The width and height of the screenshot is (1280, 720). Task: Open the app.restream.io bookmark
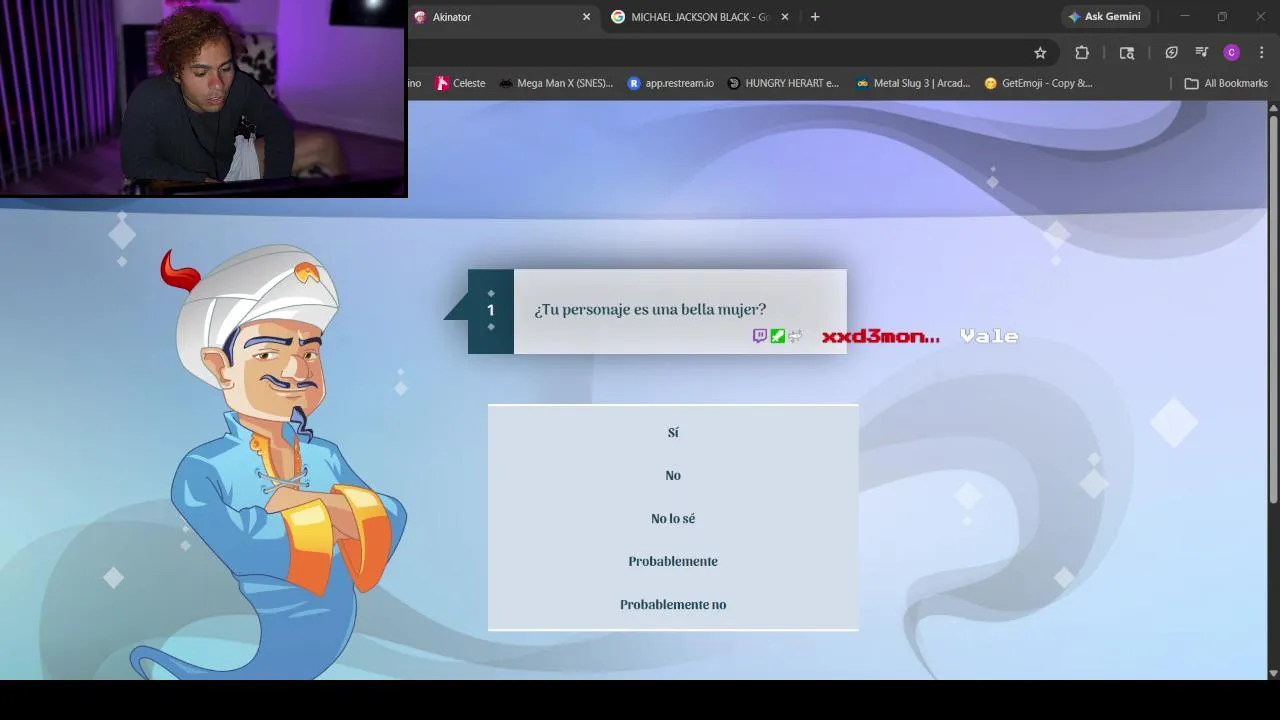click(x=671, y=83)
